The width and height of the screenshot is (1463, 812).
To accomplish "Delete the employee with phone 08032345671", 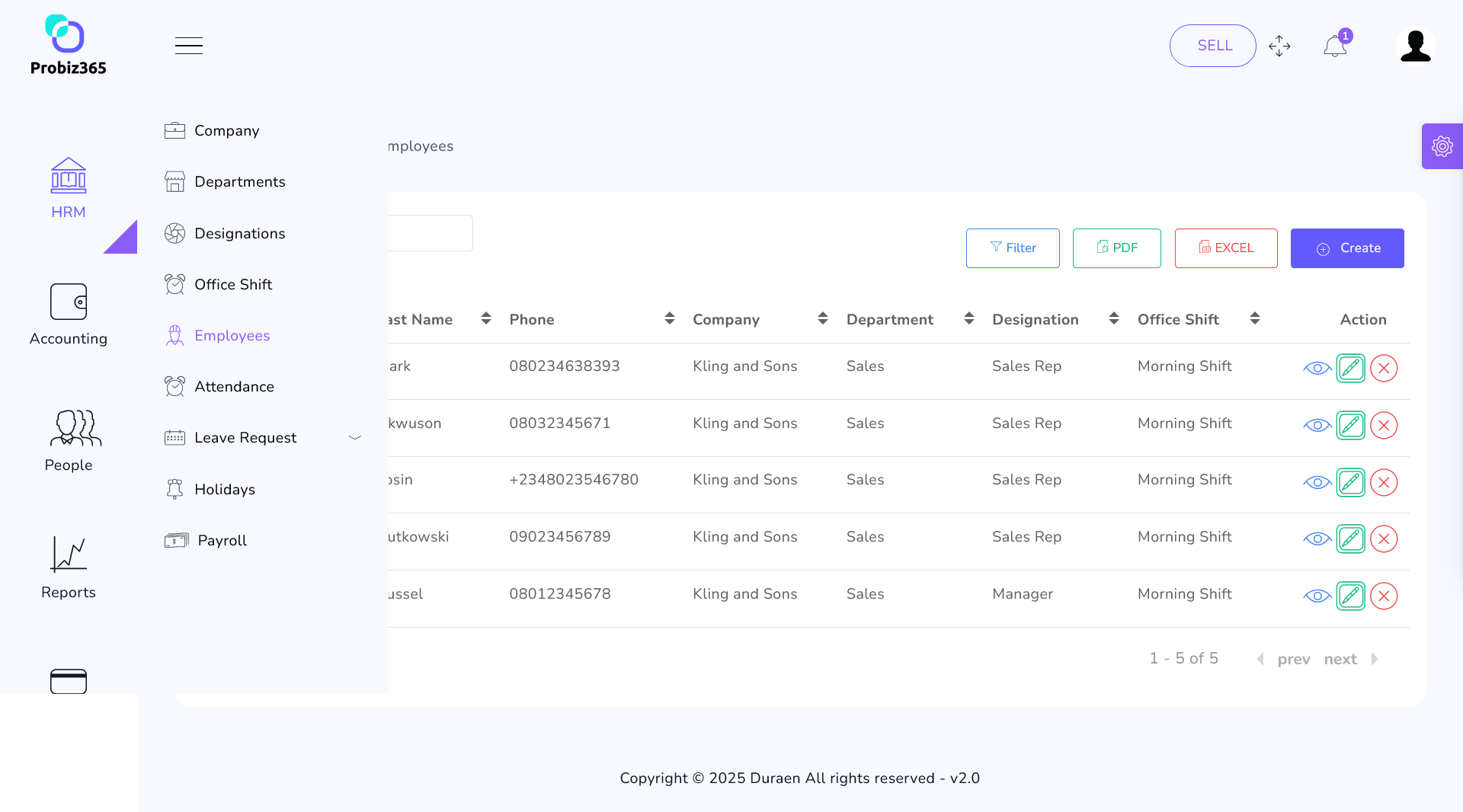I will (x=1383, y=425).
